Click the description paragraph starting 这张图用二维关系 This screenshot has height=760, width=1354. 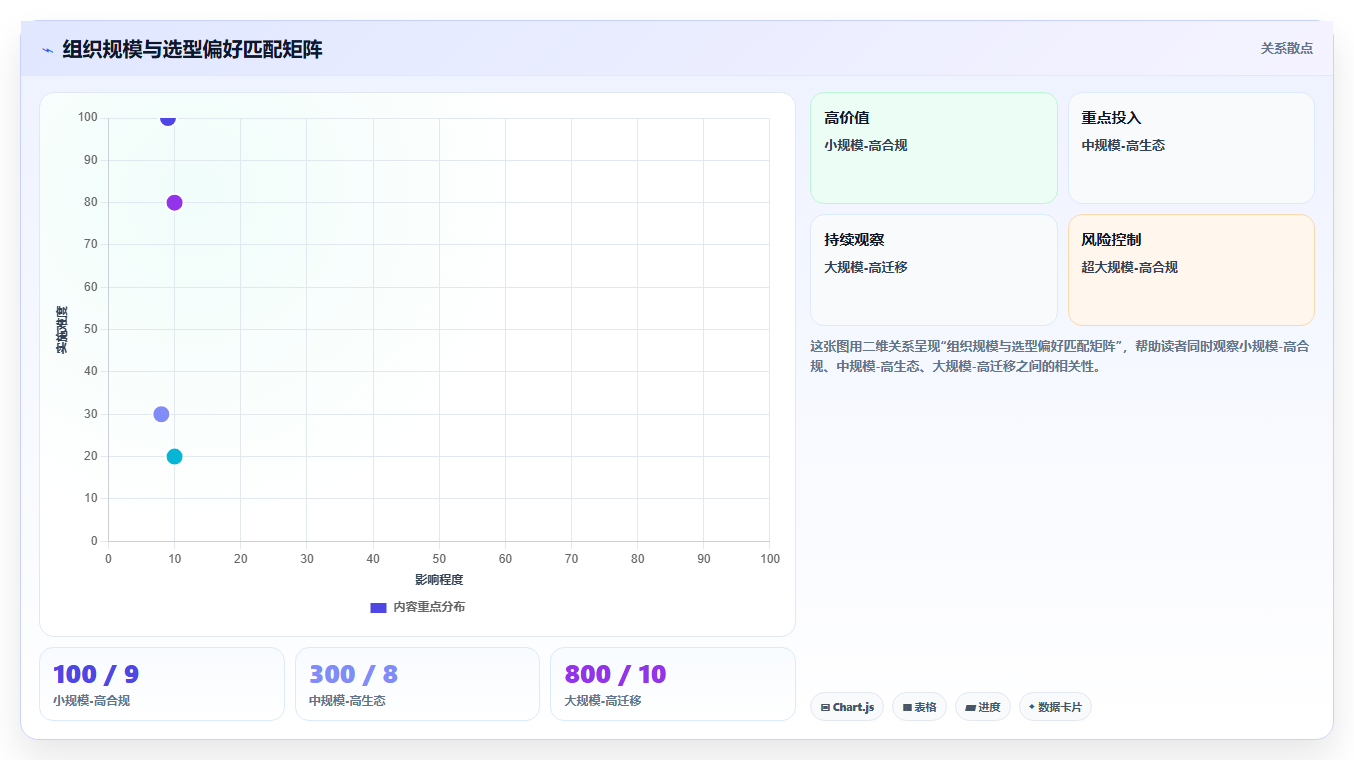click(x=1060, y=356)
